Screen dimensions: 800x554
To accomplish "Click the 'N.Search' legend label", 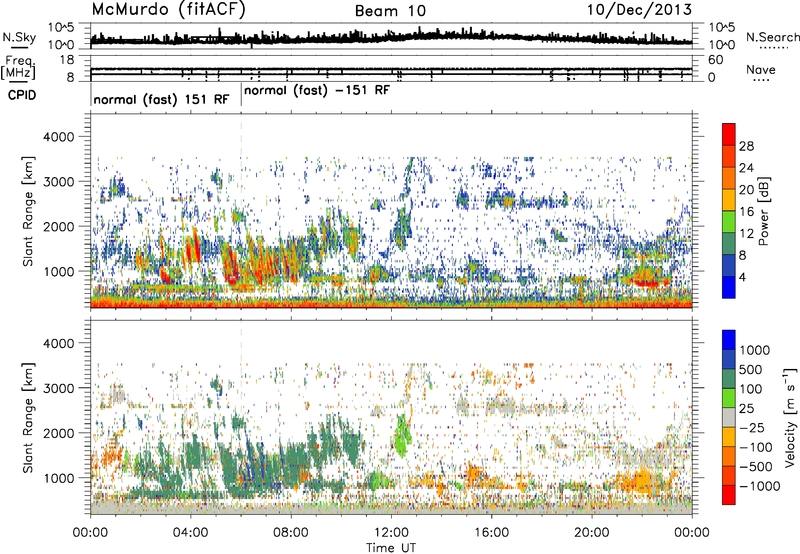I will tap(772, 37).
